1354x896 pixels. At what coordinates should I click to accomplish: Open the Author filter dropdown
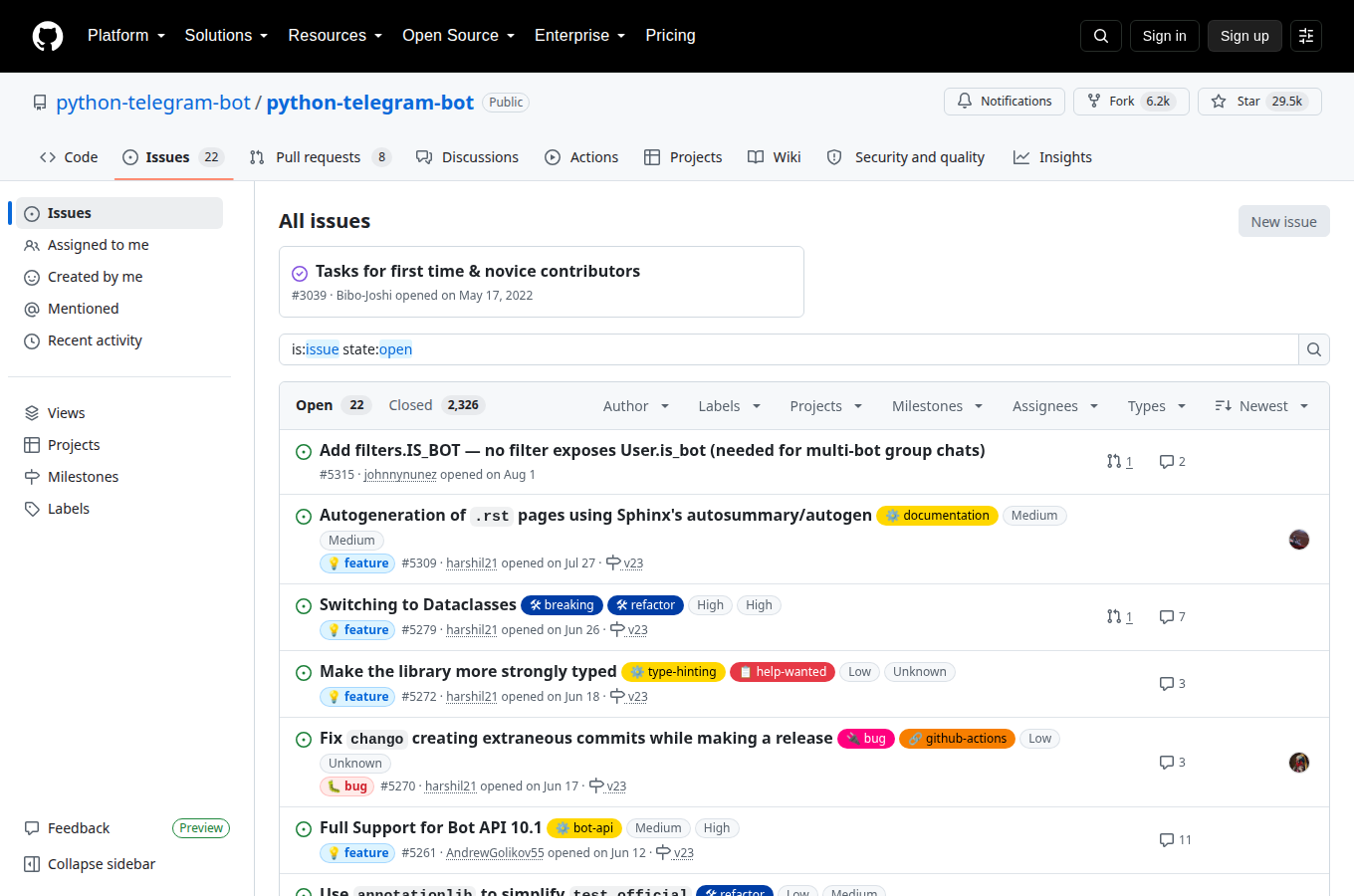636,406
